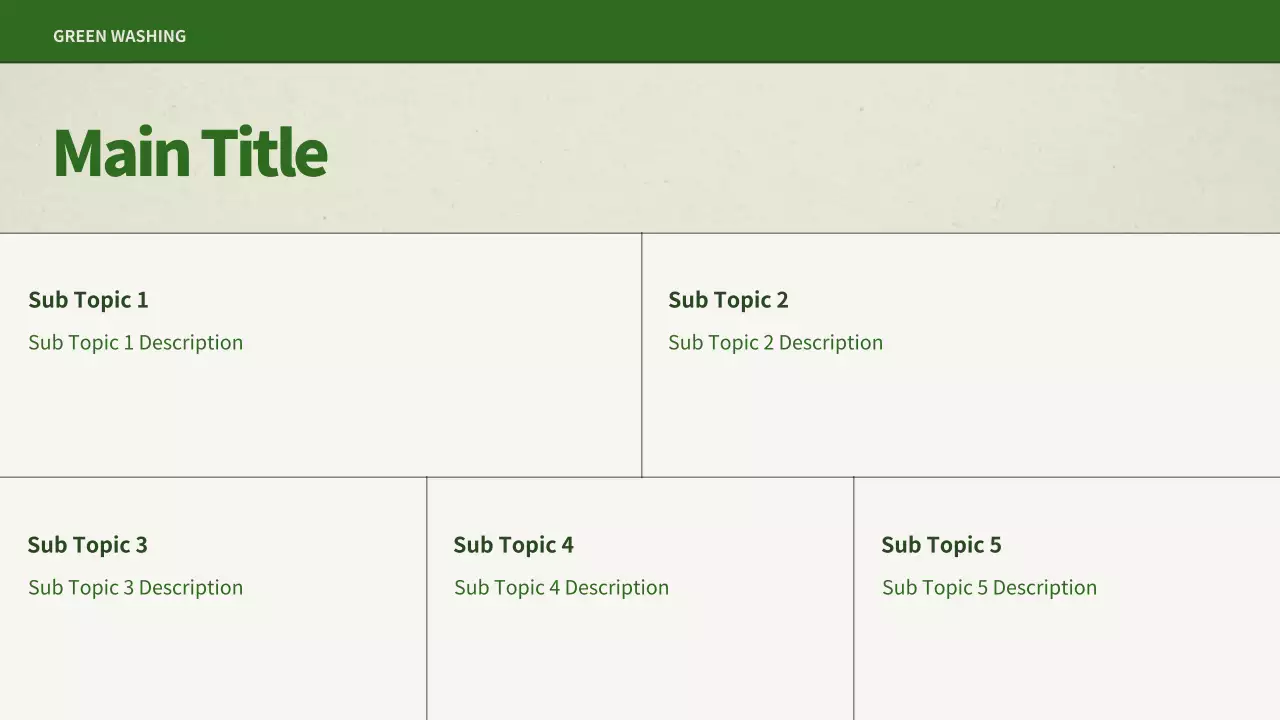
Task: Click the textured banner right of Main Title
Action: 800,150
